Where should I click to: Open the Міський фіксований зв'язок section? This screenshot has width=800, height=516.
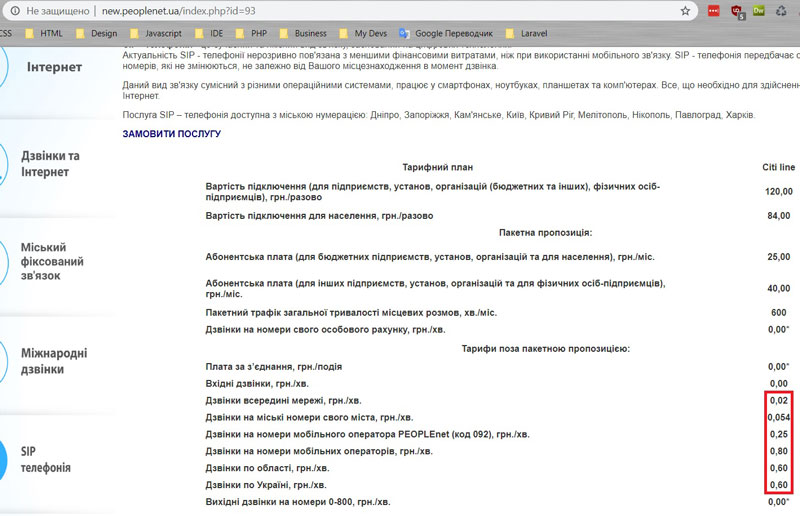(x=52, y=261)
